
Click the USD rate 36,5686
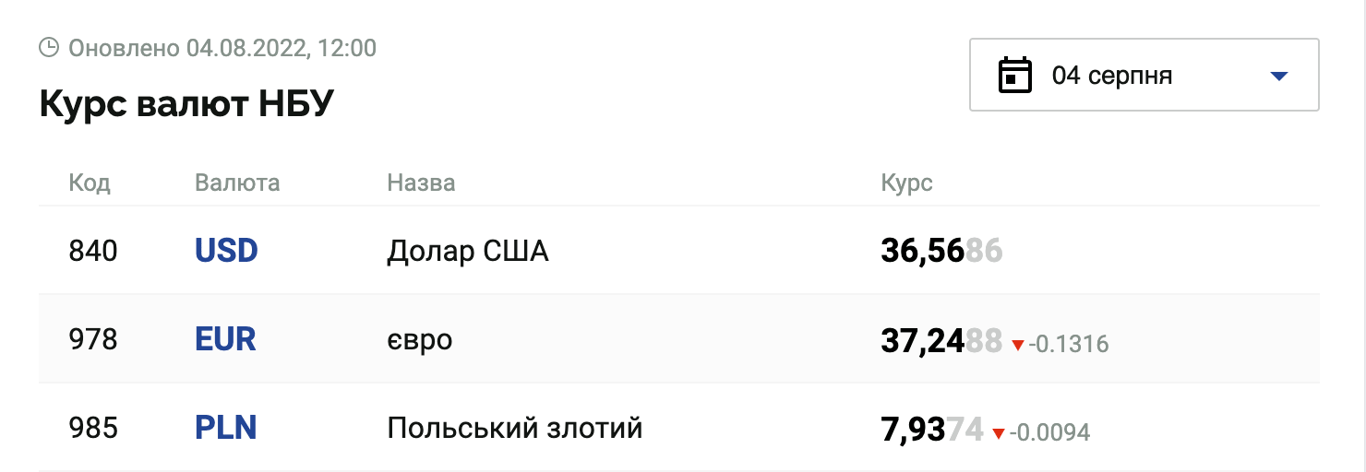pyautogui.click(x=941, y=252)
